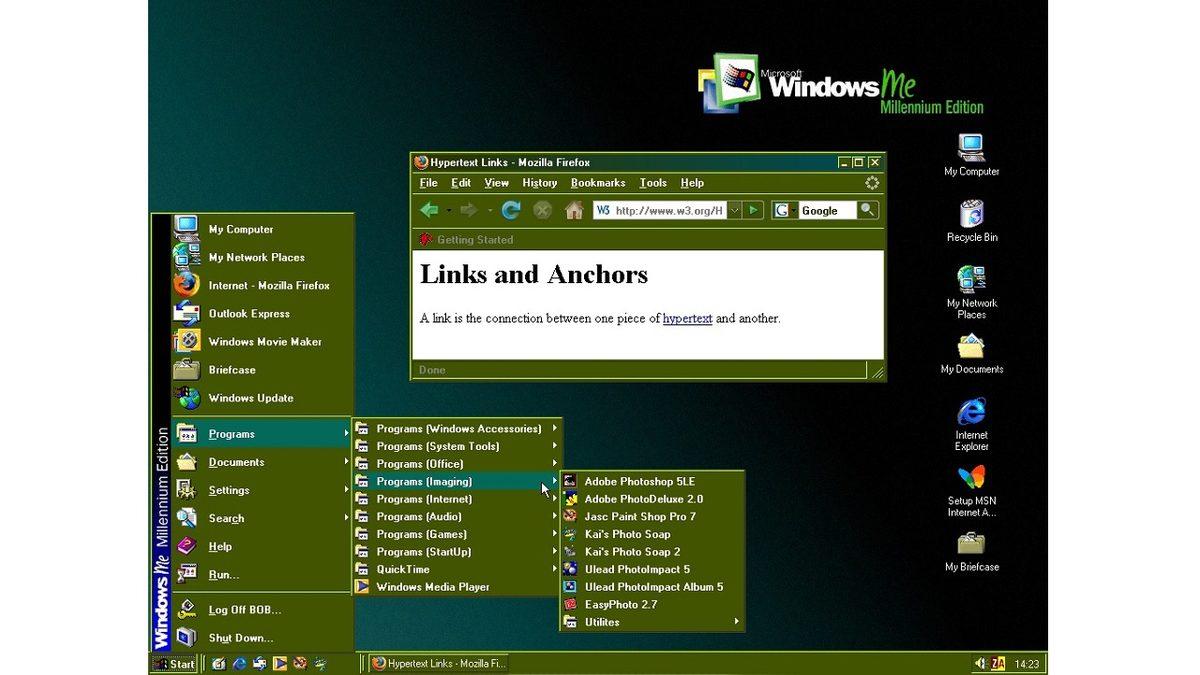
Task: Open the Google search engine chooser dropdown
Action: 793,210
